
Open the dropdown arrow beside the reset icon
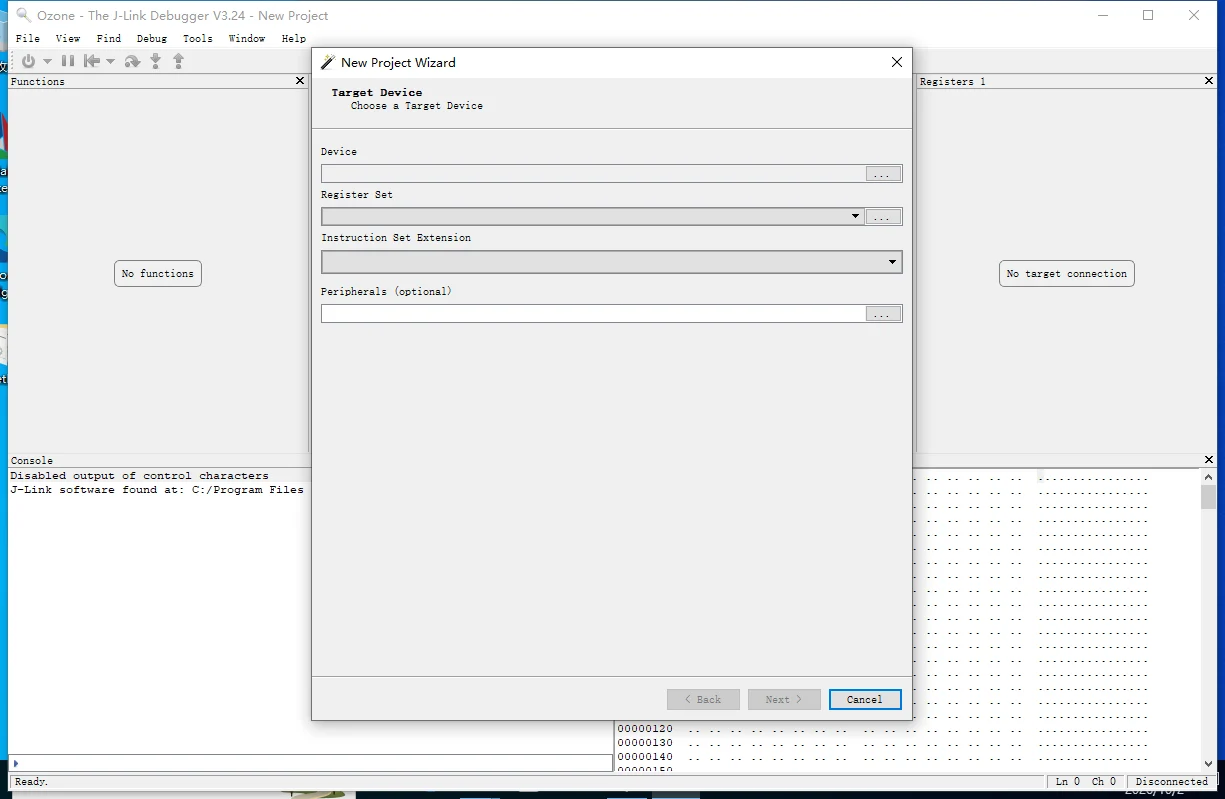(x=110, y=62)
